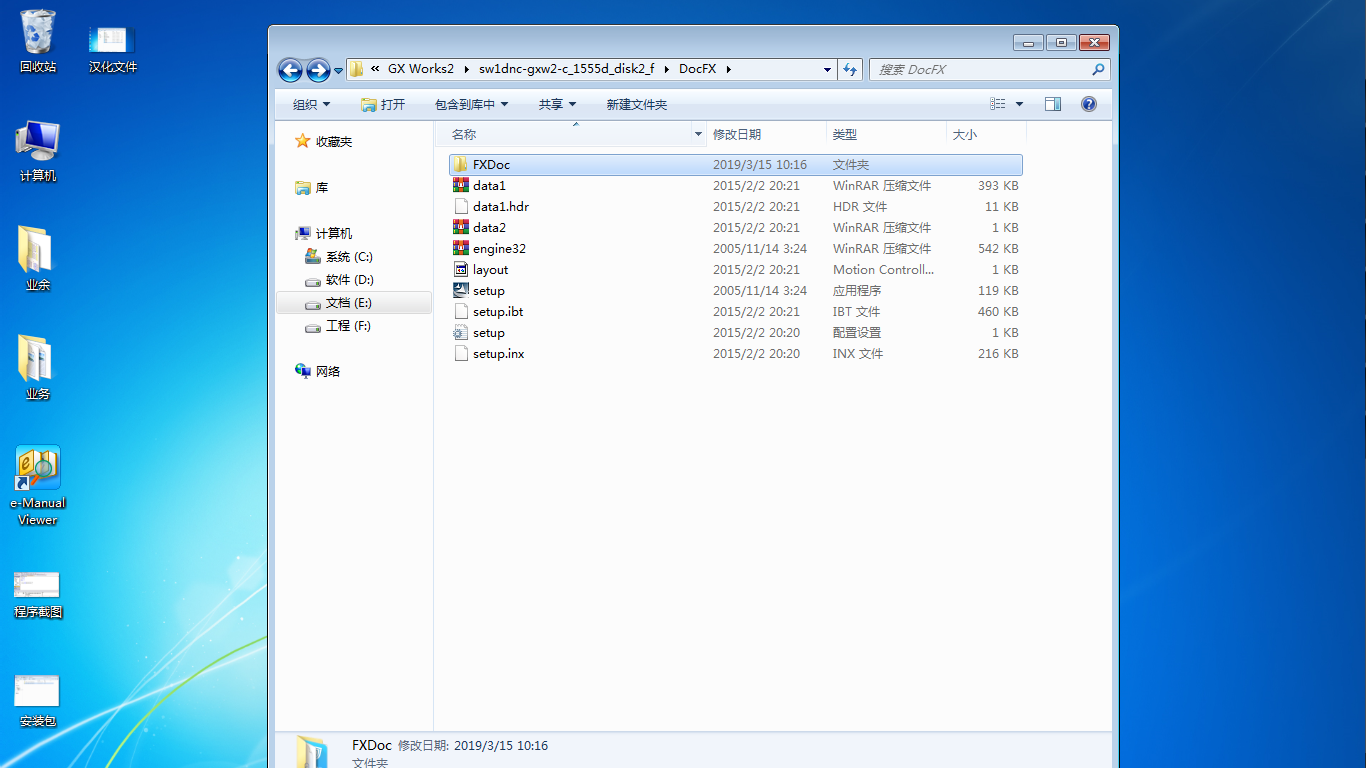Image resolution: width=1366 pixels, height=768 pixels.
Task: Click the 打开 toolbar button
Action: click(383, 104)
